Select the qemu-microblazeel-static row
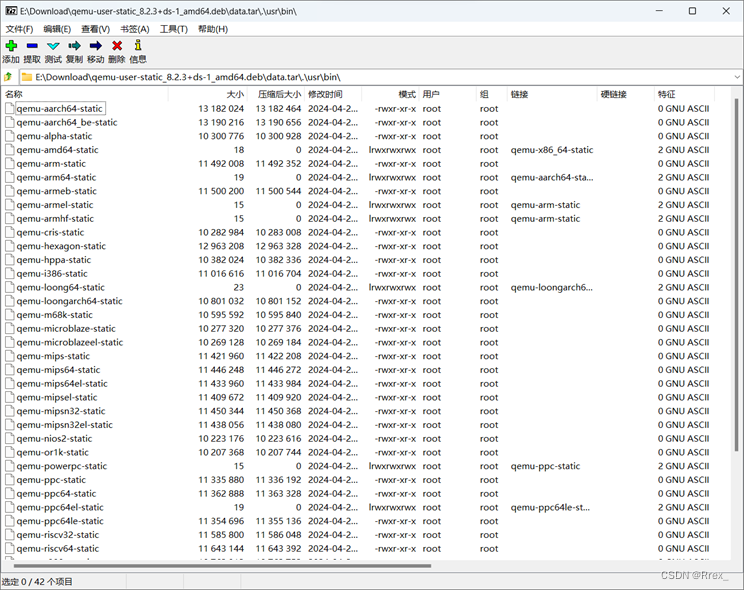This screenshot has width=744, height=590. click(357, 343)
